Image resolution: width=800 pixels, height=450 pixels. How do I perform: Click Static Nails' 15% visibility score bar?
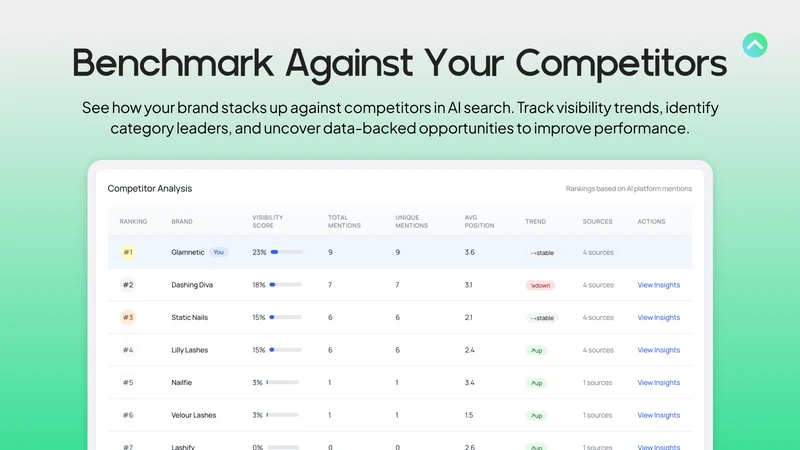pos(285,317)
